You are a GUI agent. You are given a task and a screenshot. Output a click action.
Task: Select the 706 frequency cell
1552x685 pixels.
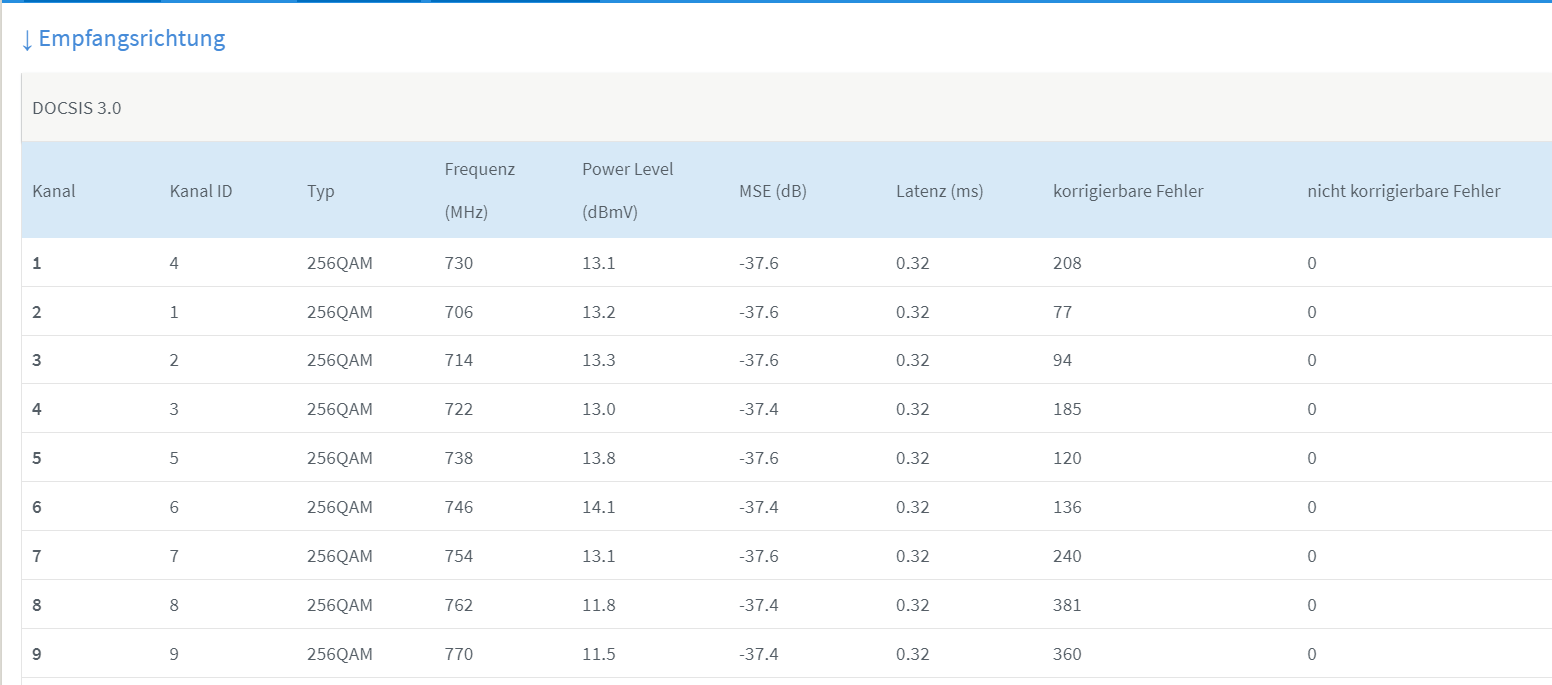459,312
